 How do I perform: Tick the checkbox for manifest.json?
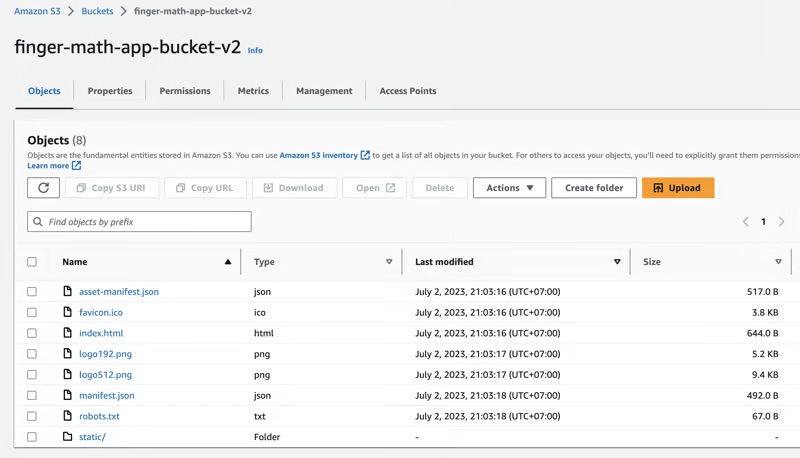coord(32,395)
